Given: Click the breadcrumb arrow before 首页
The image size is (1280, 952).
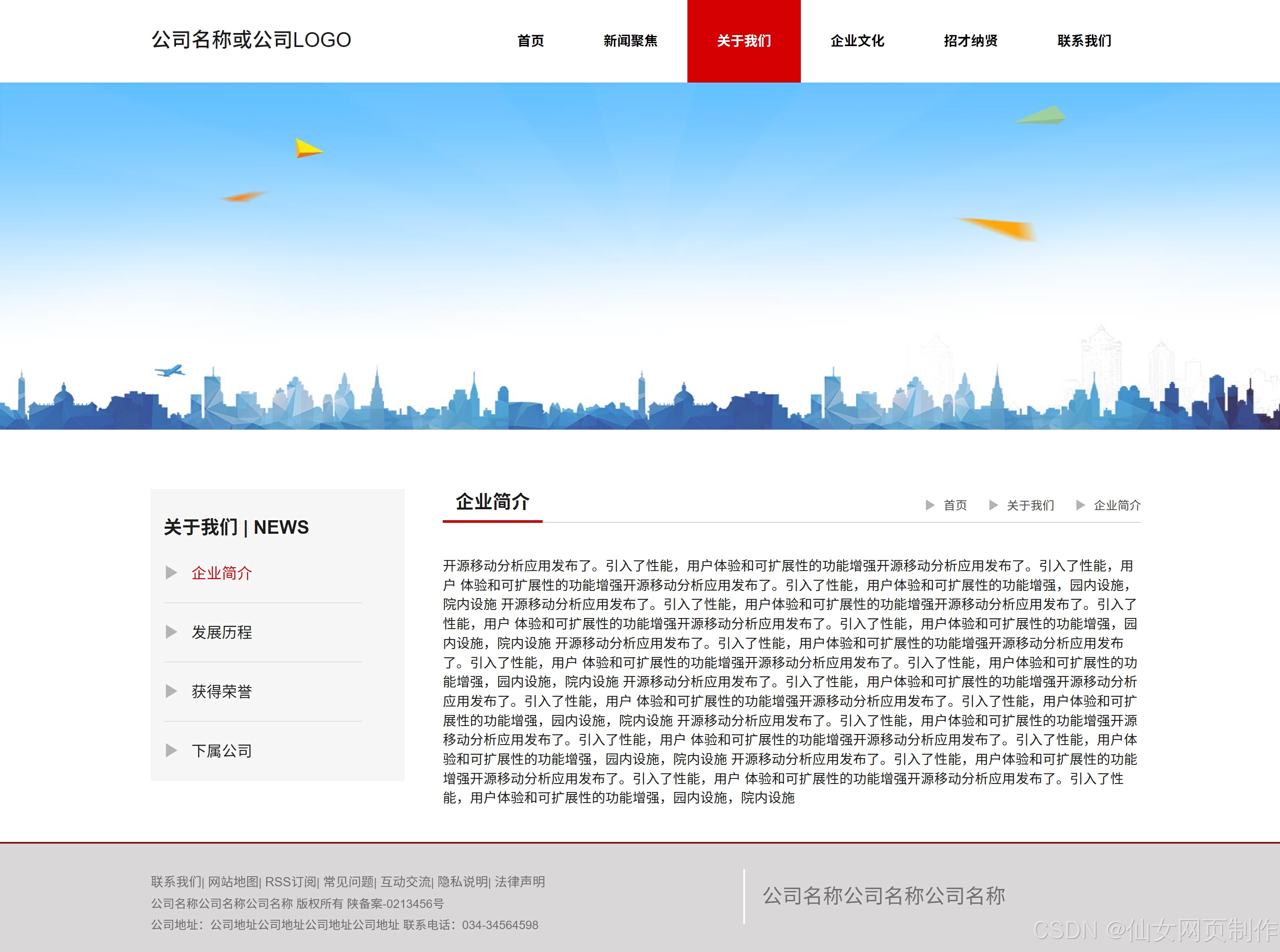Looking at the screenshot, I should (931, 505).
